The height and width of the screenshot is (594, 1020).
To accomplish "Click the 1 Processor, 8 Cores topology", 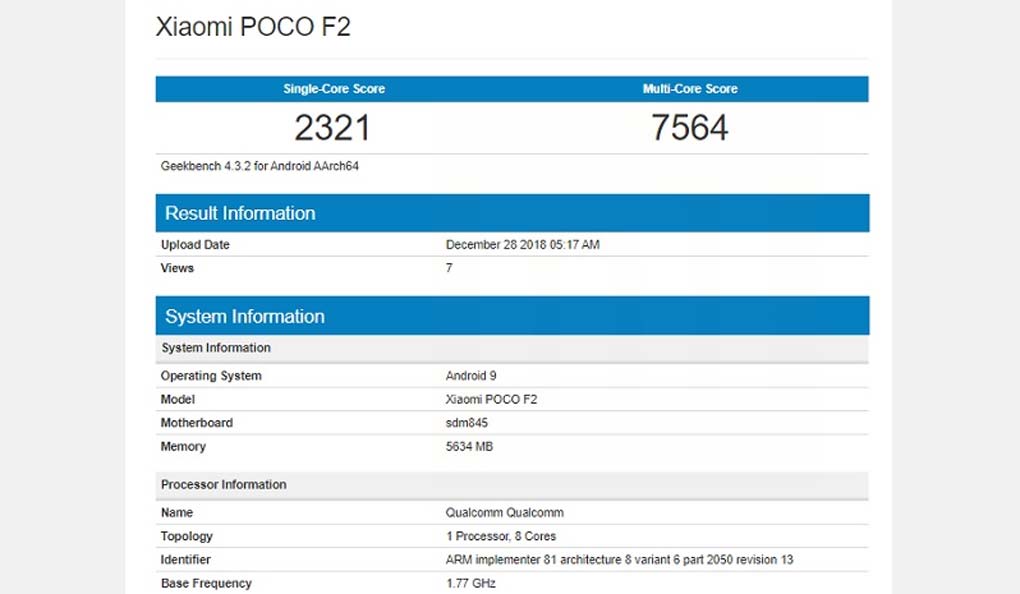I will (x=501, y=536).
